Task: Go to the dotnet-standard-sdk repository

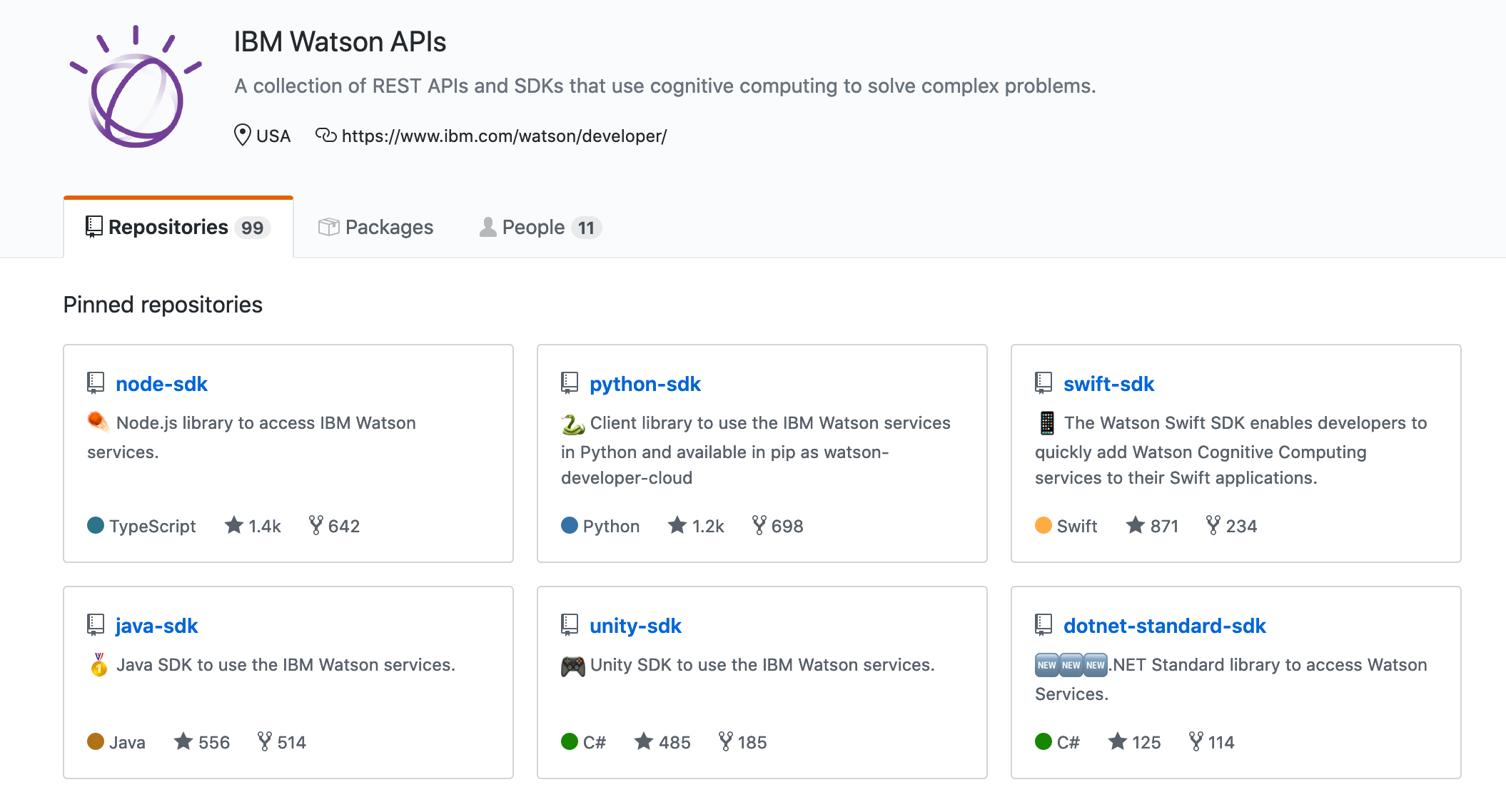Action: pos(1164,626)
